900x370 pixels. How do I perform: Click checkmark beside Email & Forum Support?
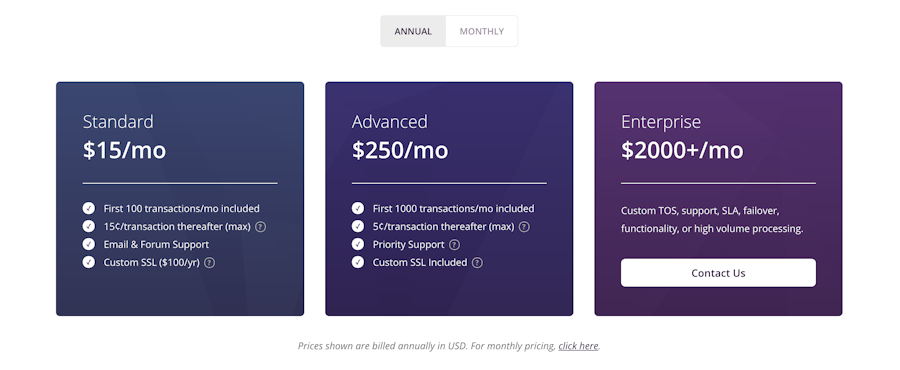click(x=88, y=244)
